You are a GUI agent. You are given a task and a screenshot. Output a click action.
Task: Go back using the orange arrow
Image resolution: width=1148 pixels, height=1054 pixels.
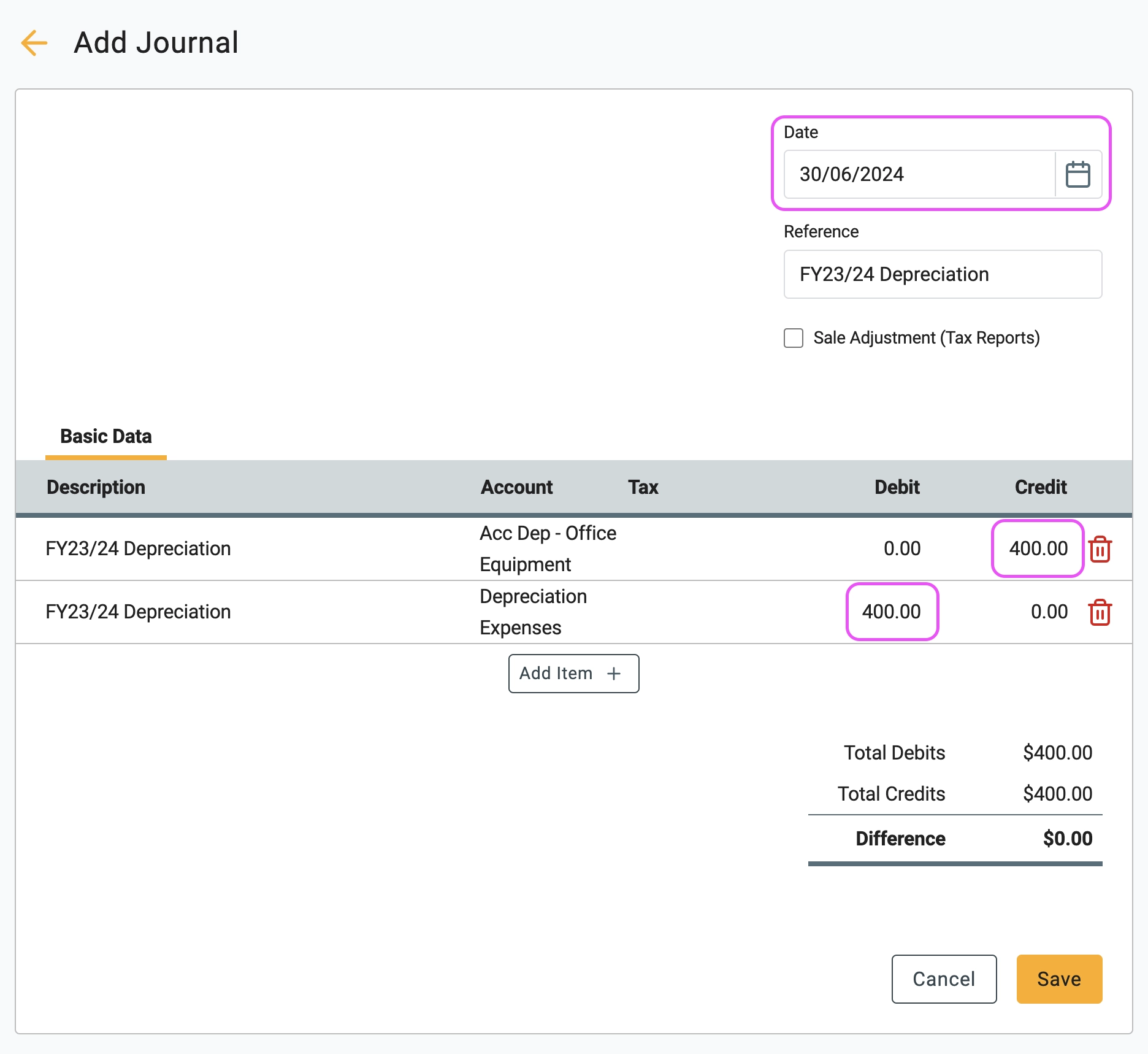[x=34, y=43]
